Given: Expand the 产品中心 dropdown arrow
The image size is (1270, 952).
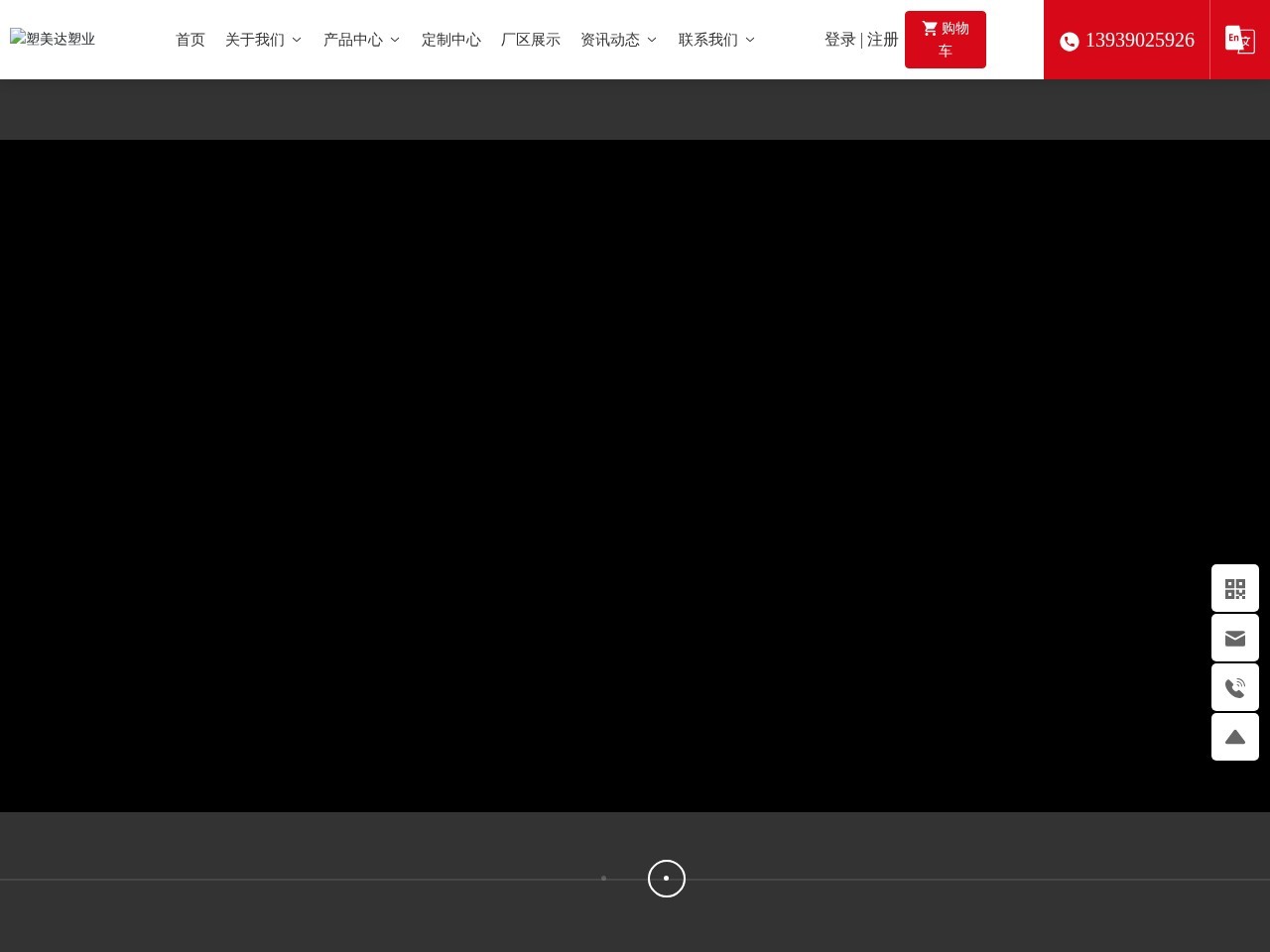Looking at the screenshot, I should 394,40.
